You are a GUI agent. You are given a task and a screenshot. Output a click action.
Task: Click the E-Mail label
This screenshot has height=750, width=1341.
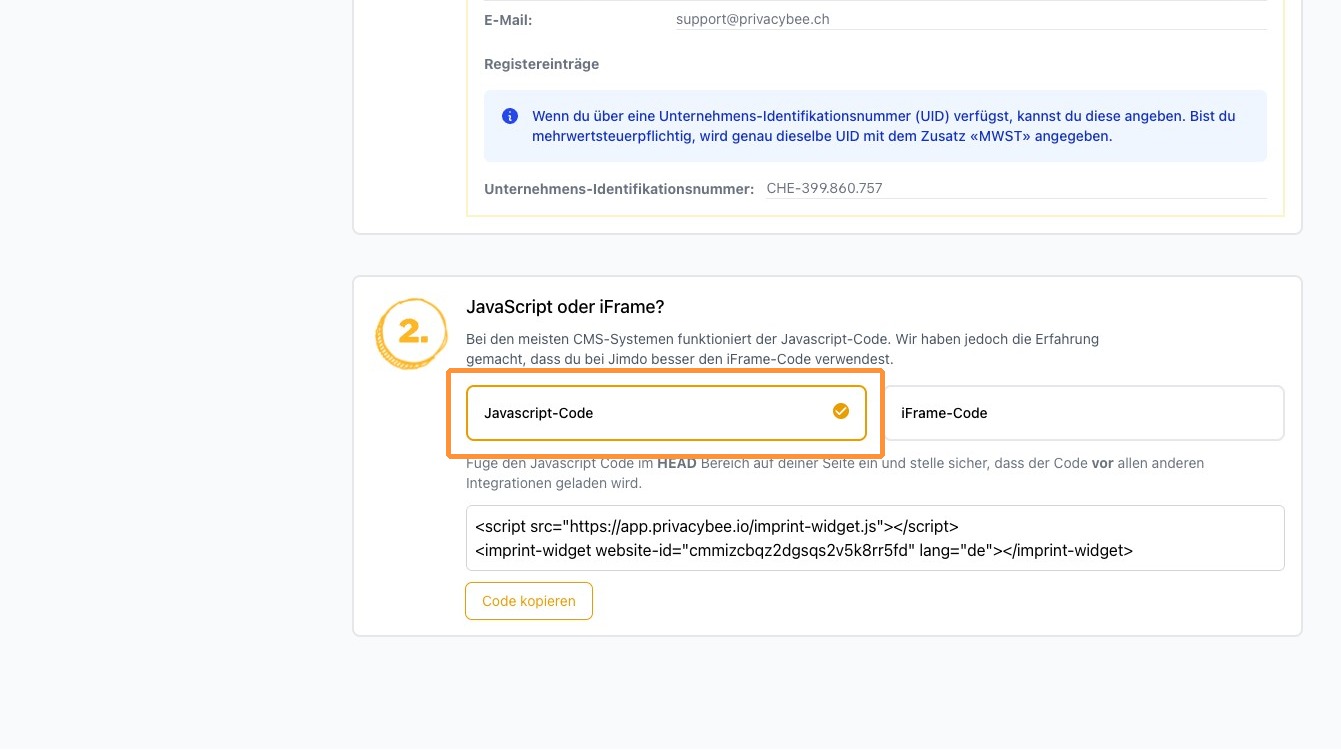[x=508, y=19]
